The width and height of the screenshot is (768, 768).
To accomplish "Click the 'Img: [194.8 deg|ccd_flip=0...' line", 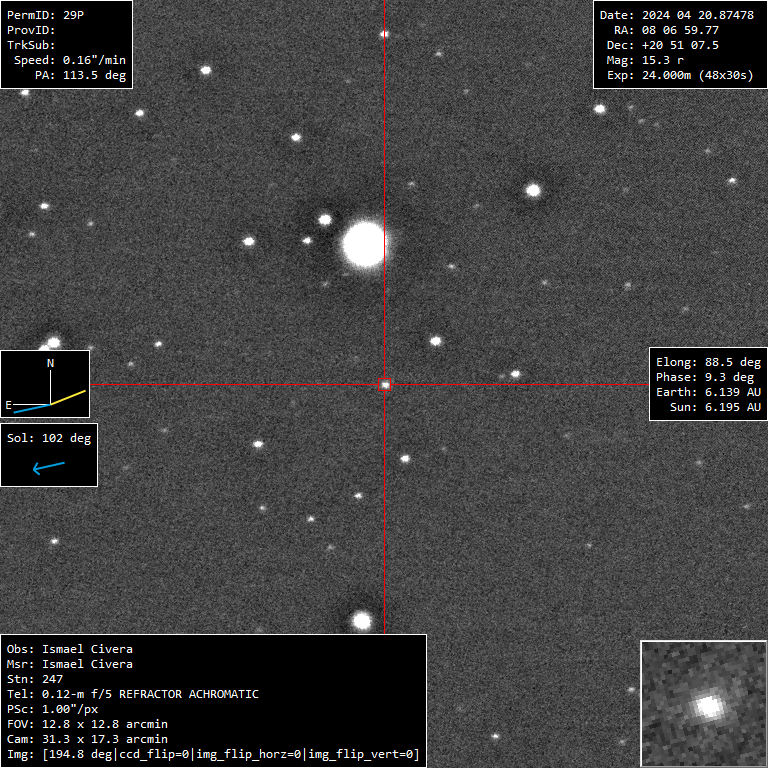I will click(x=213, y=754).
